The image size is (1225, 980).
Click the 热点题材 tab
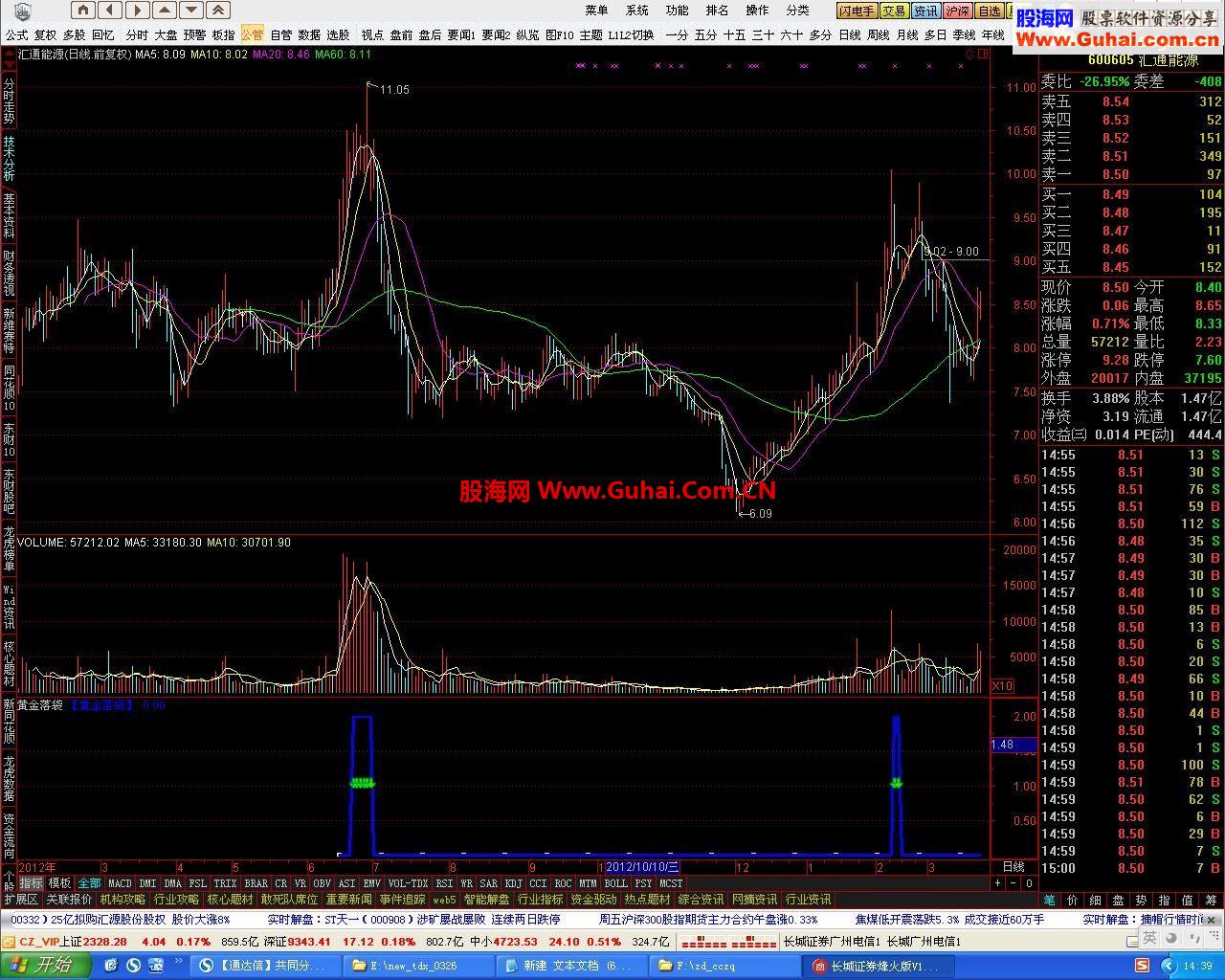point(647,900)
